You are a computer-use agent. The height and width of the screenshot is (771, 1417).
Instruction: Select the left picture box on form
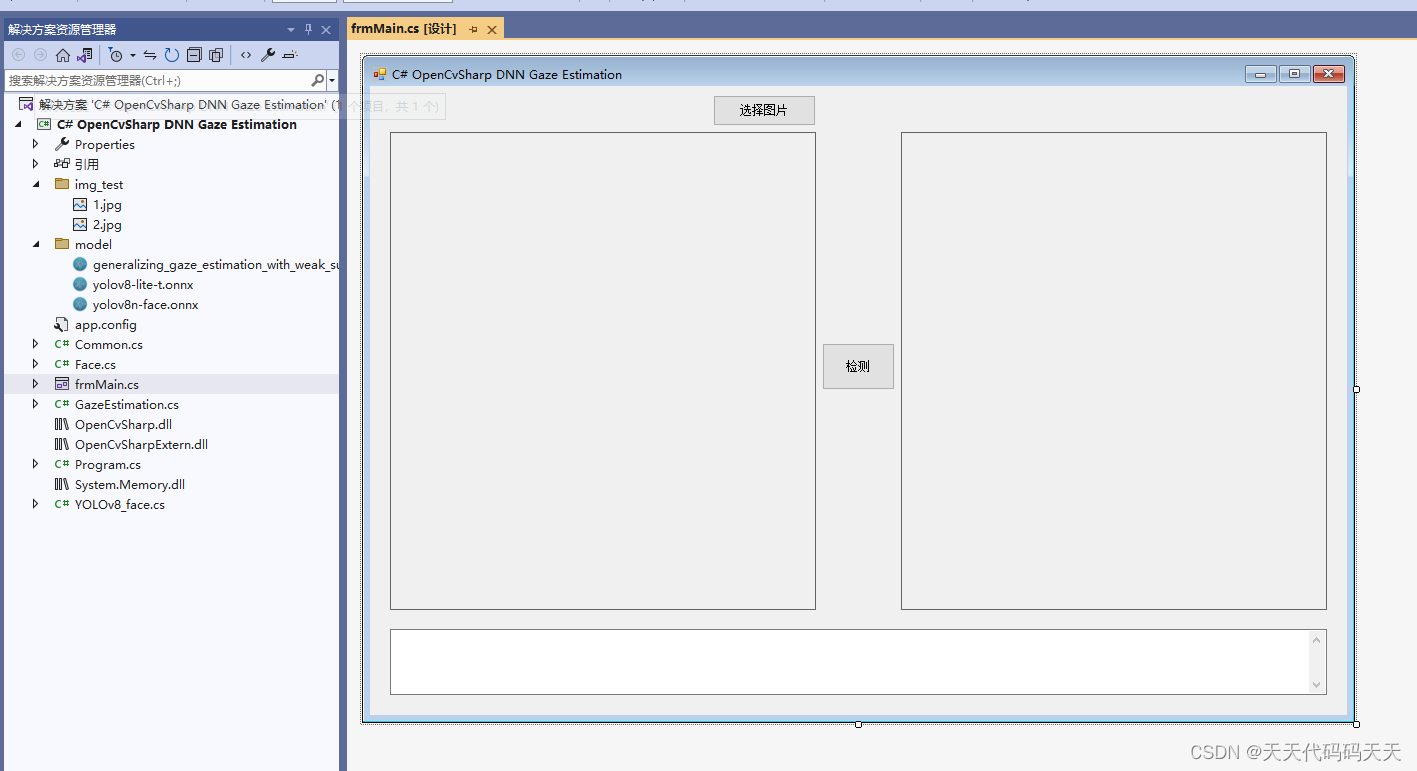[x=603, y=371]
